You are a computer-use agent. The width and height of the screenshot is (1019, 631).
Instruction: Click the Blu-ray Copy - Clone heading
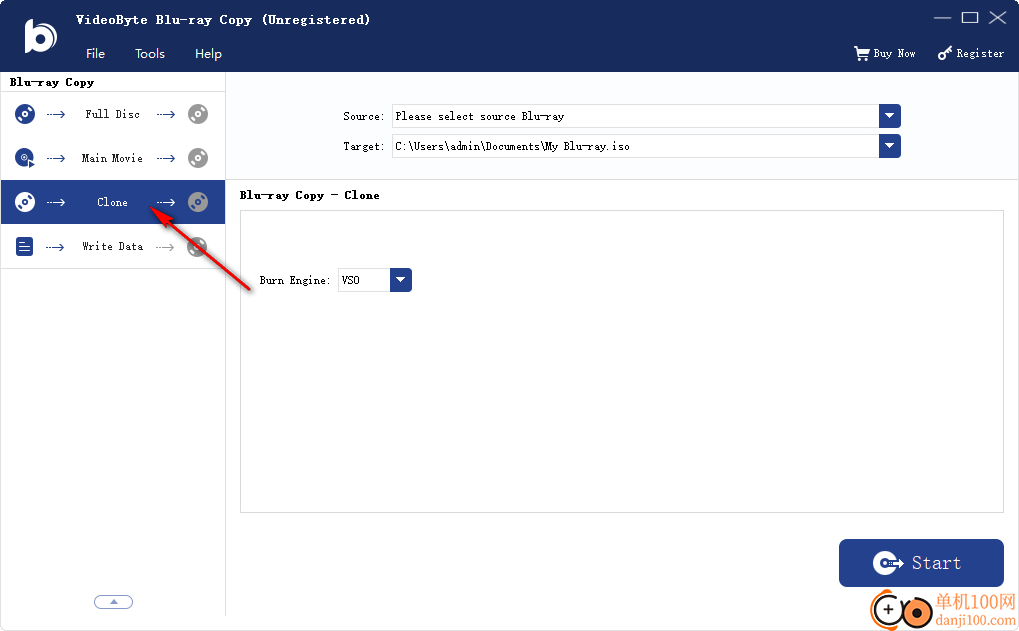(309, 195)
